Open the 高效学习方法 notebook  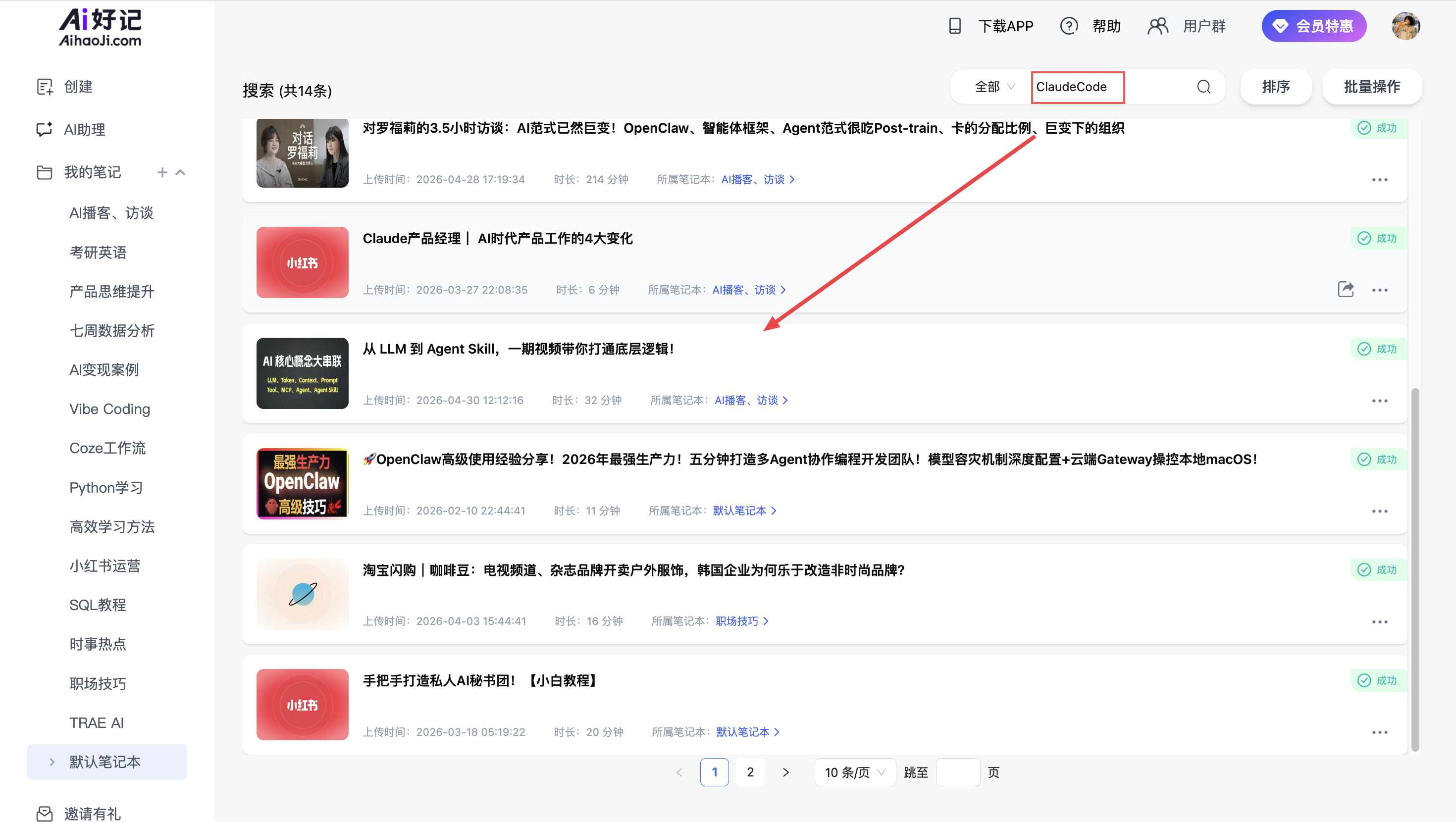point(112,526)
